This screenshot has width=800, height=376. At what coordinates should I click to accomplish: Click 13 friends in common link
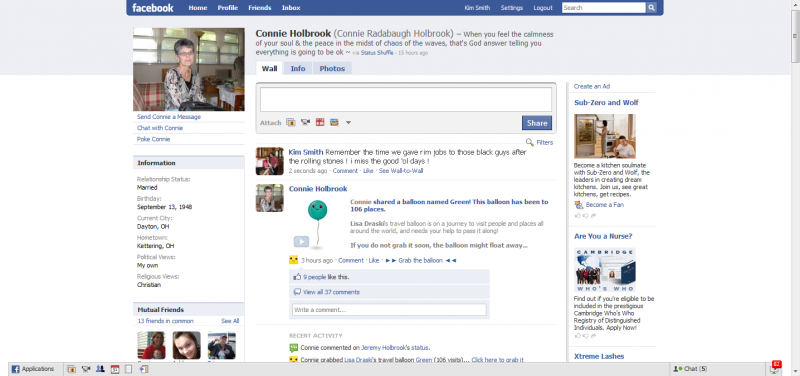click(166, 321)
